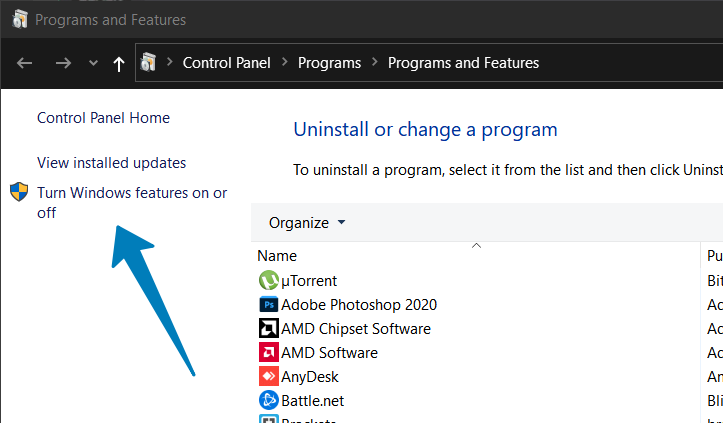Click the shield icon beside Windows features
This screenshot has width=723, height=423.
click(19, 192)
